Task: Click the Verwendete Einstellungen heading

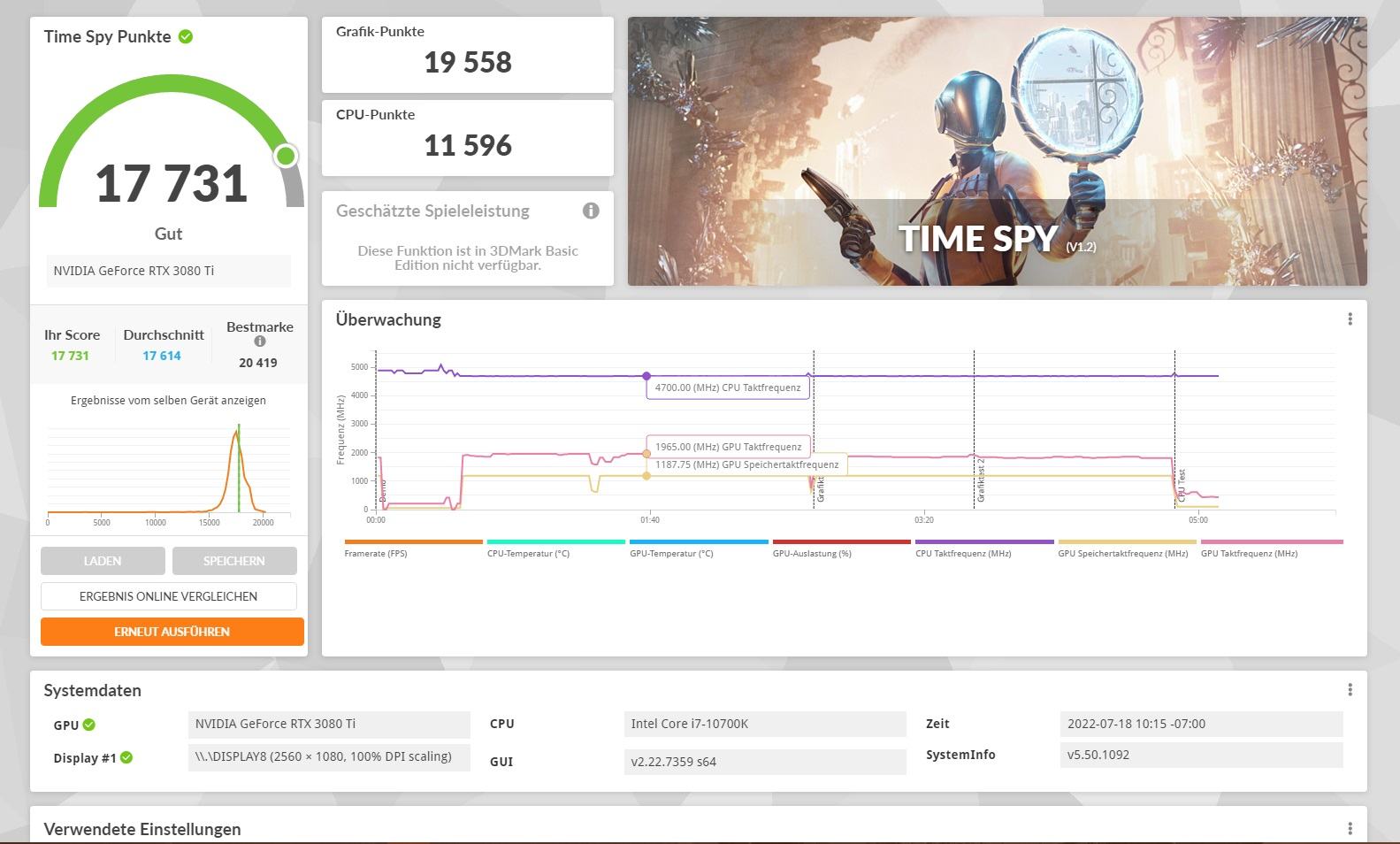Action: [x=142, y=829]
